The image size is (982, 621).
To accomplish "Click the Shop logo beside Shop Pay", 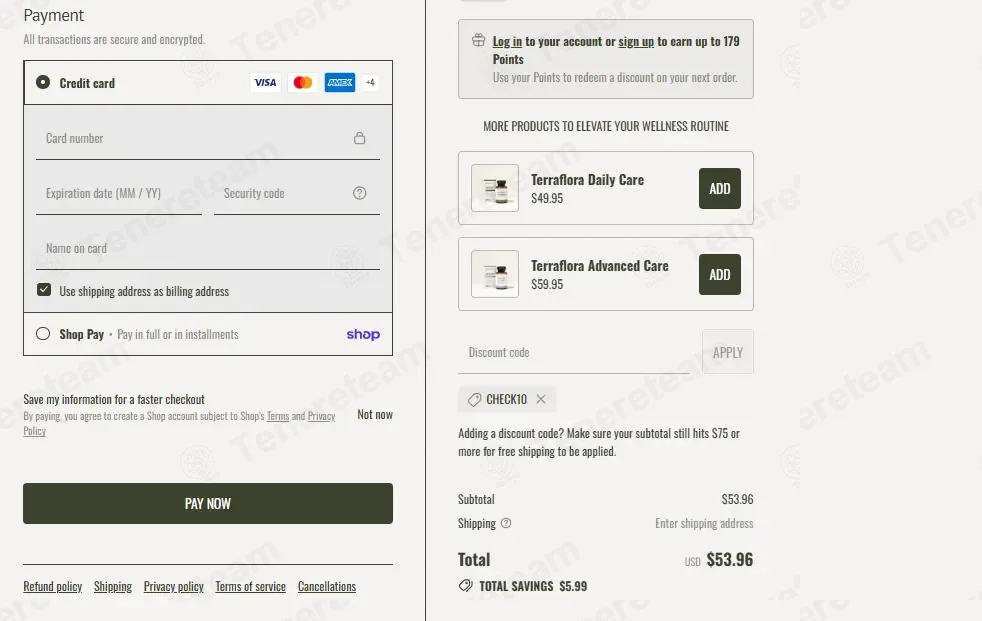I will pyautogui.click(x=363, y=334).
